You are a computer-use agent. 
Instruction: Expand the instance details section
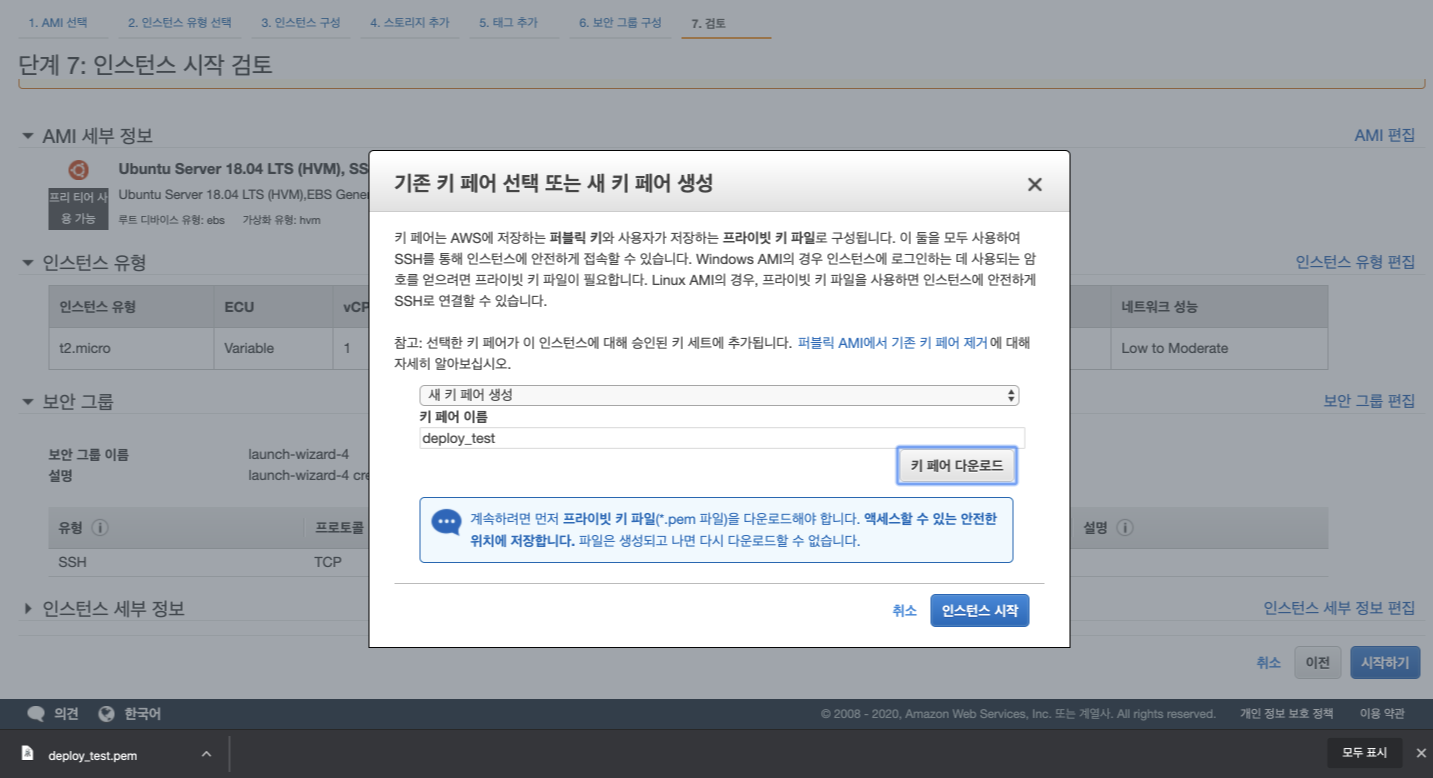click(x=28, y=609)
